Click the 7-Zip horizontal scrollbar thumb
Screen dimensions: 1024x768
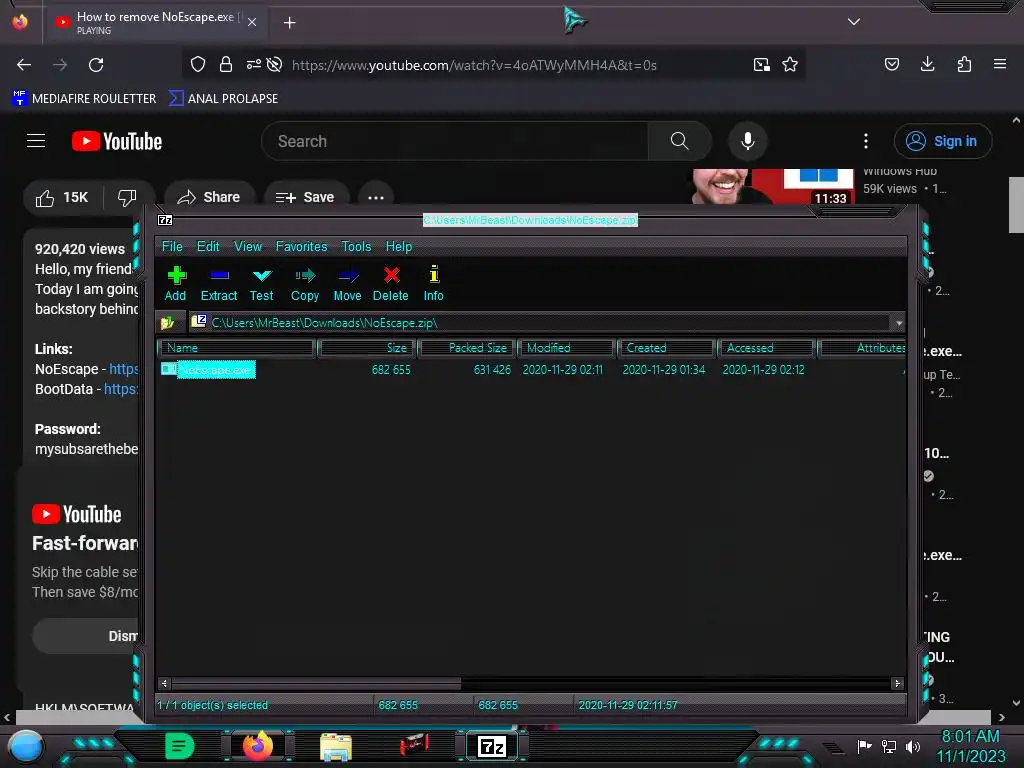point(316,684)
